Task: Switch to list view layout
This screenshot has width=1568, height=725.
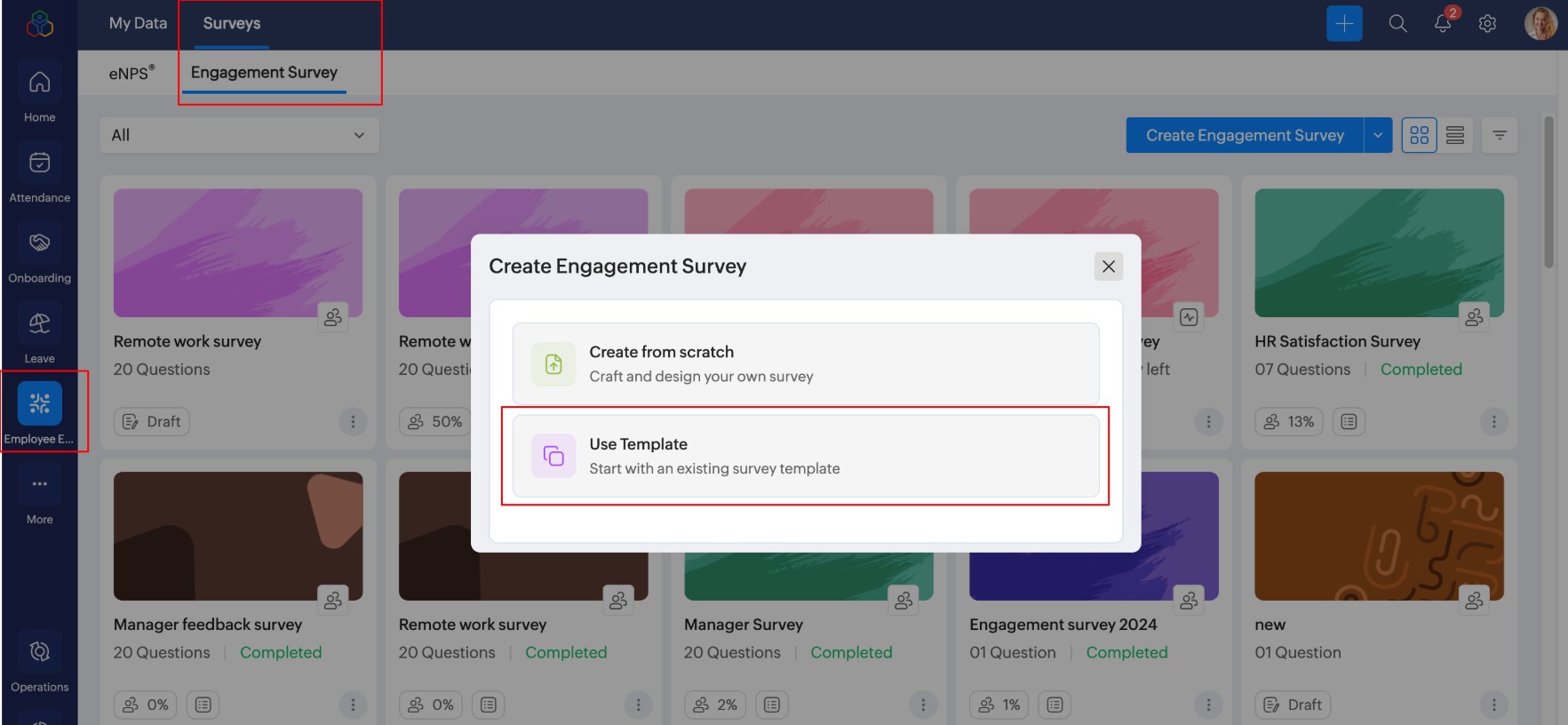Action: [x=1455, y=135]
